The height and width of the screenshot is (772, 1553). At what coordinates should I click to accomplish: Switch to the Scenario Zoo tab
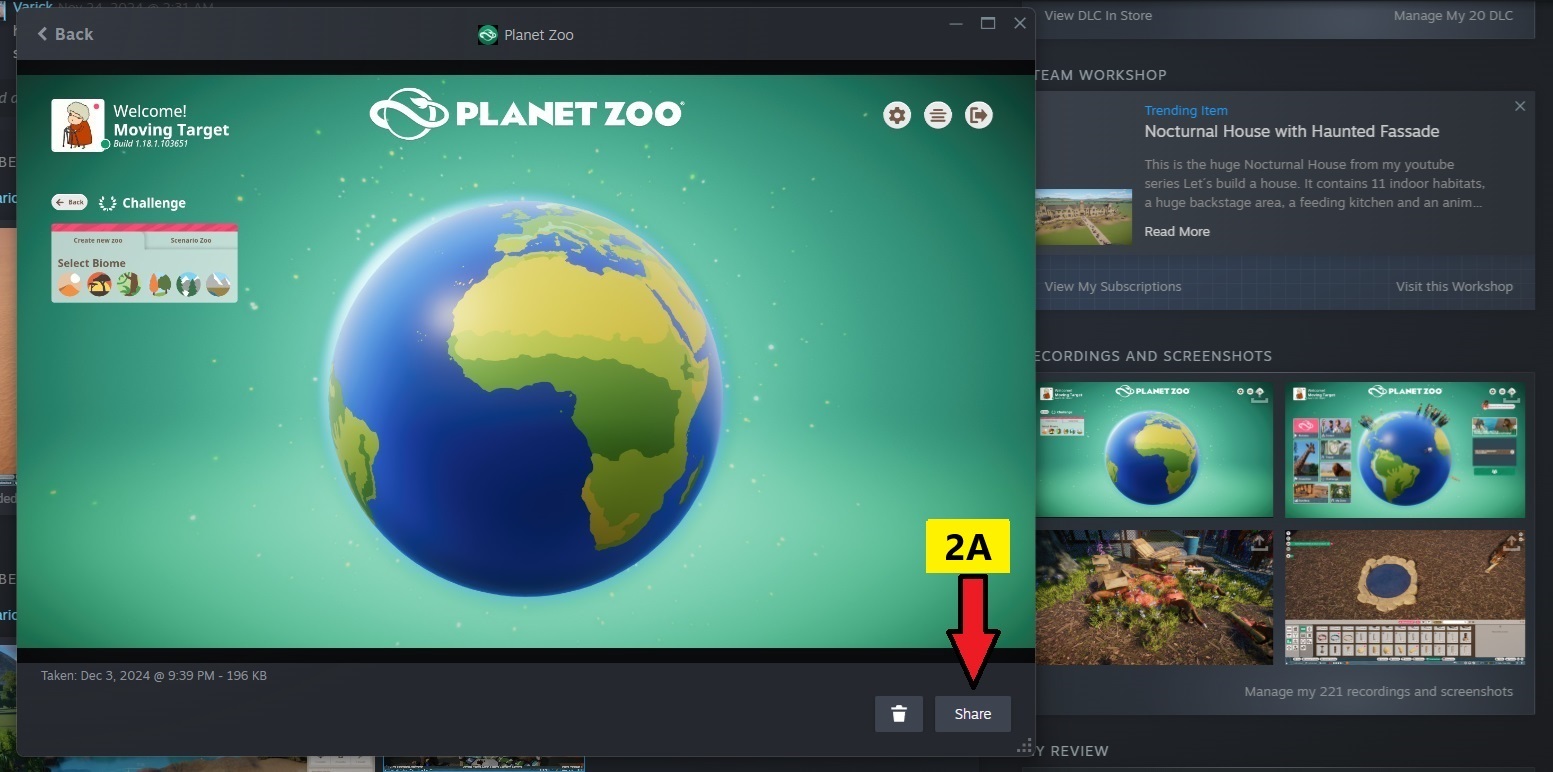click(191, 241)
